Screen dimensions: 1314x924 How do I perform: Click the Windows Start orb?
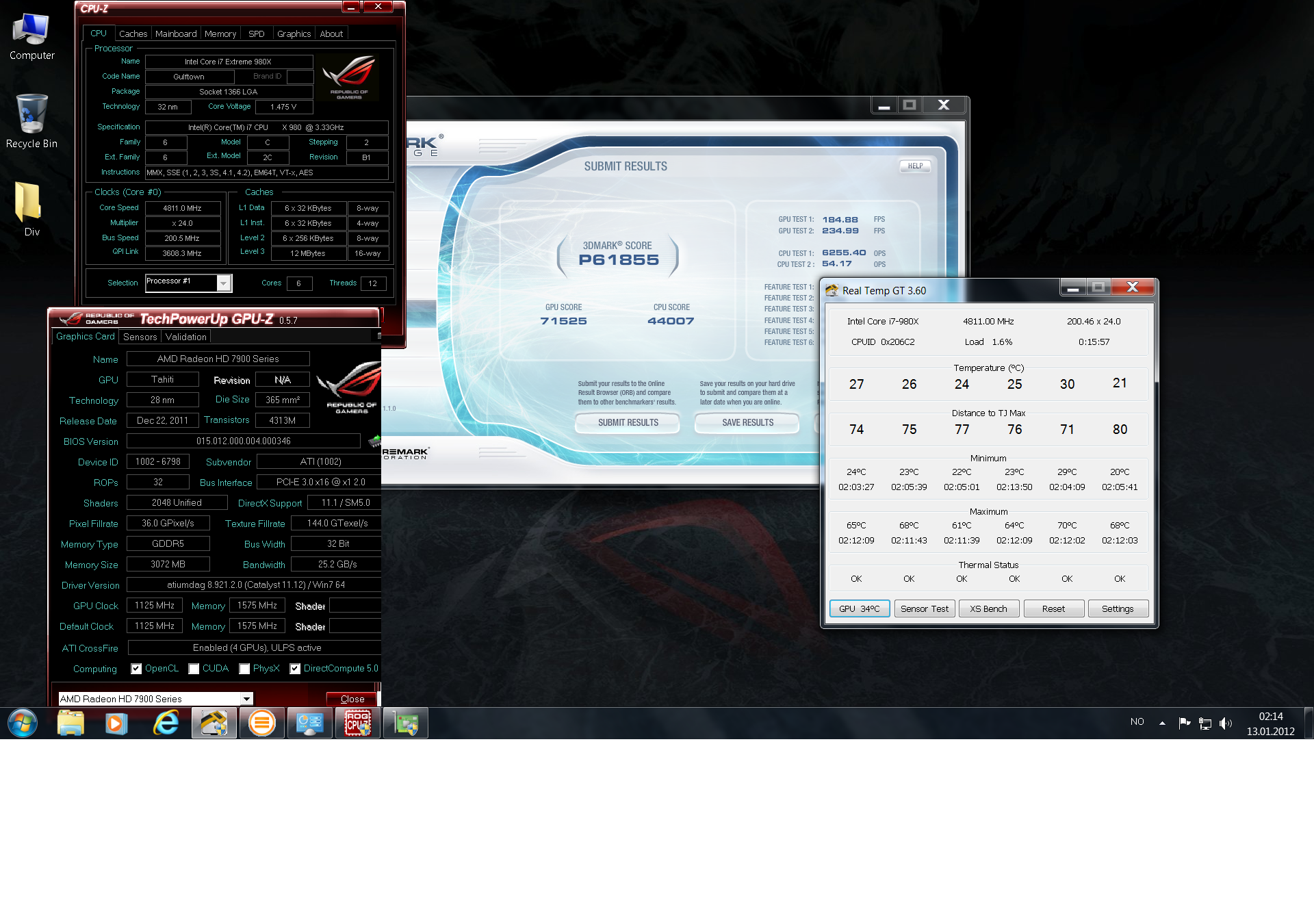click(x=23, y=723)
